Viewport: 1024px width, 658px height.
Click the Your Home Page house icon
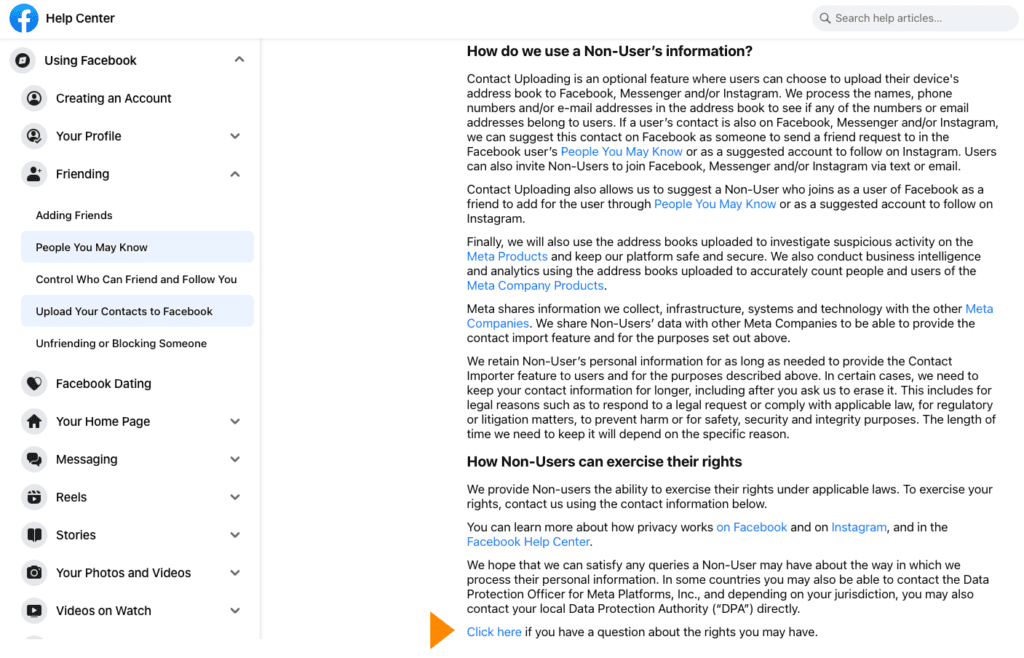pos(34,421)
